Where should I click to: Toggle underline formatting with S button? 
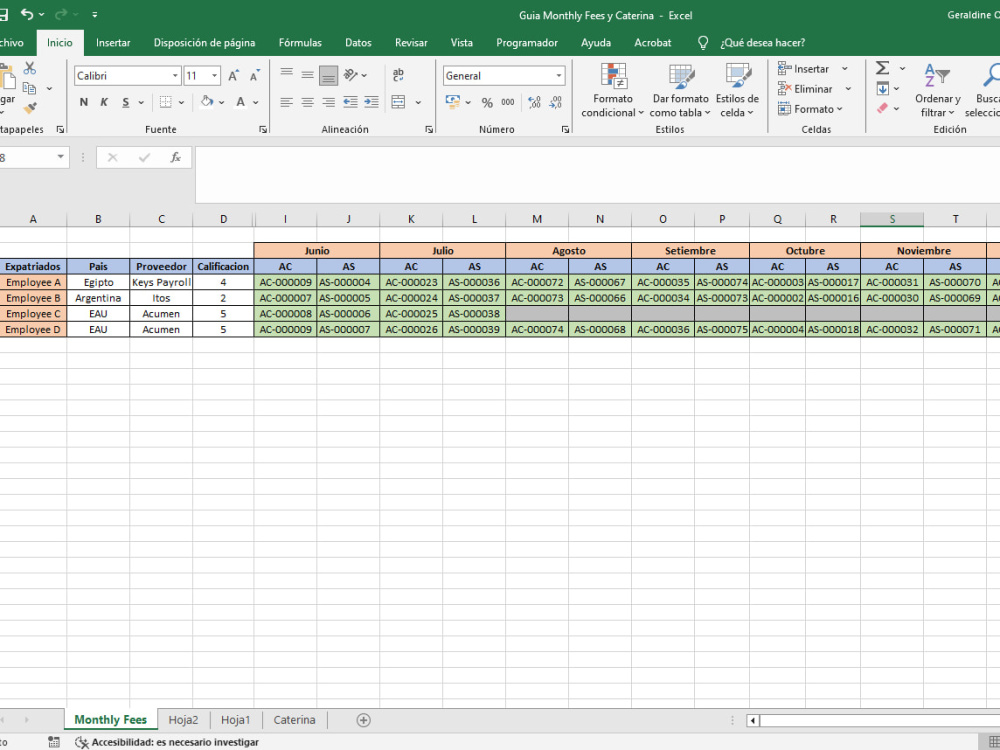126,102
